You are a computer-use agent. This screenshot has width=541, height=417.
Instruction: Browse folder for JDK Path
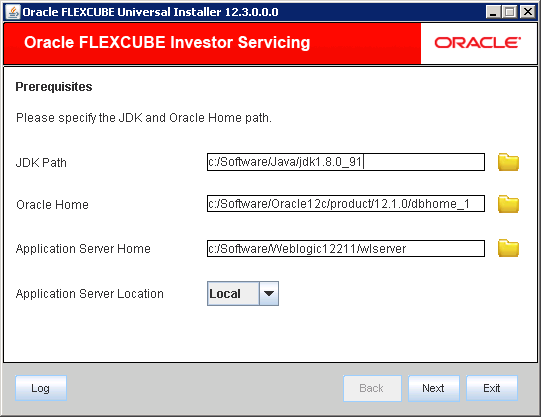click(x=508, y=162)
